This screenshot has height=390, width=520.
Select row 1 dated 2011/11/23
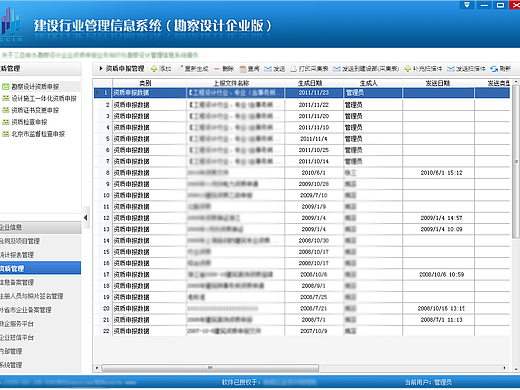tap(302, 93)
